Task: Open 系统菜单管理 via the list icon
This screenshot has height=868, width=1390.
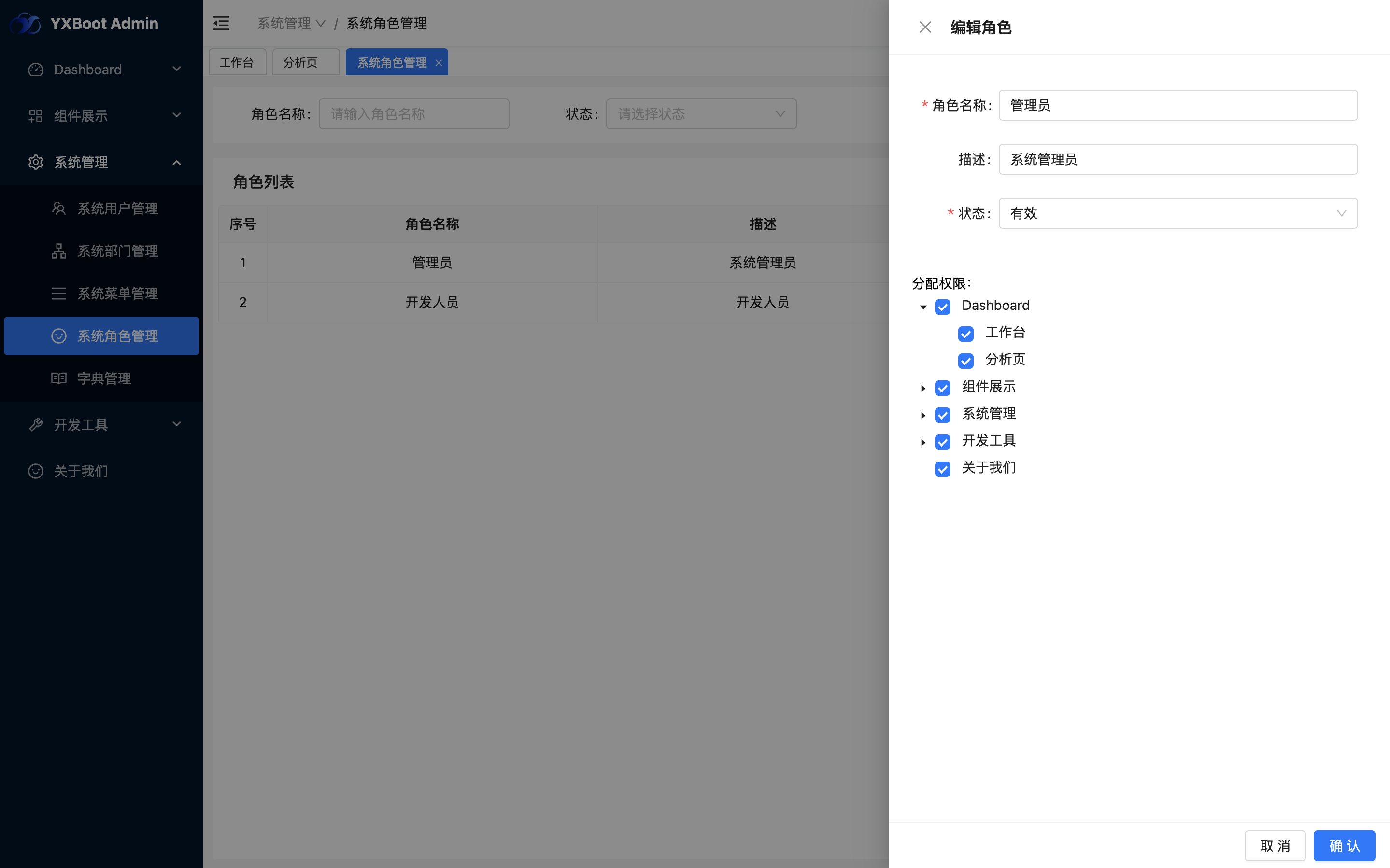Action: tap(59, 294)
